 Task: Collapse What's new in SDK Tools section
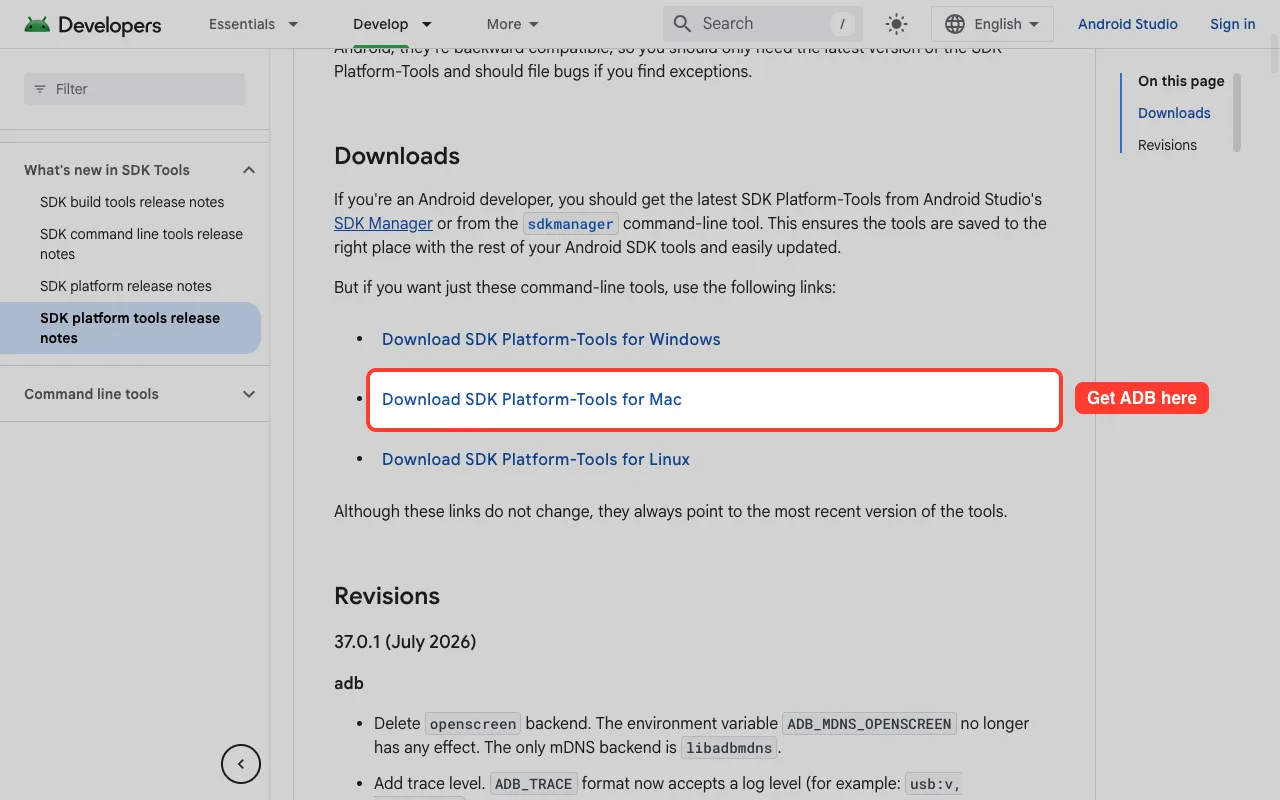point(249,170)
